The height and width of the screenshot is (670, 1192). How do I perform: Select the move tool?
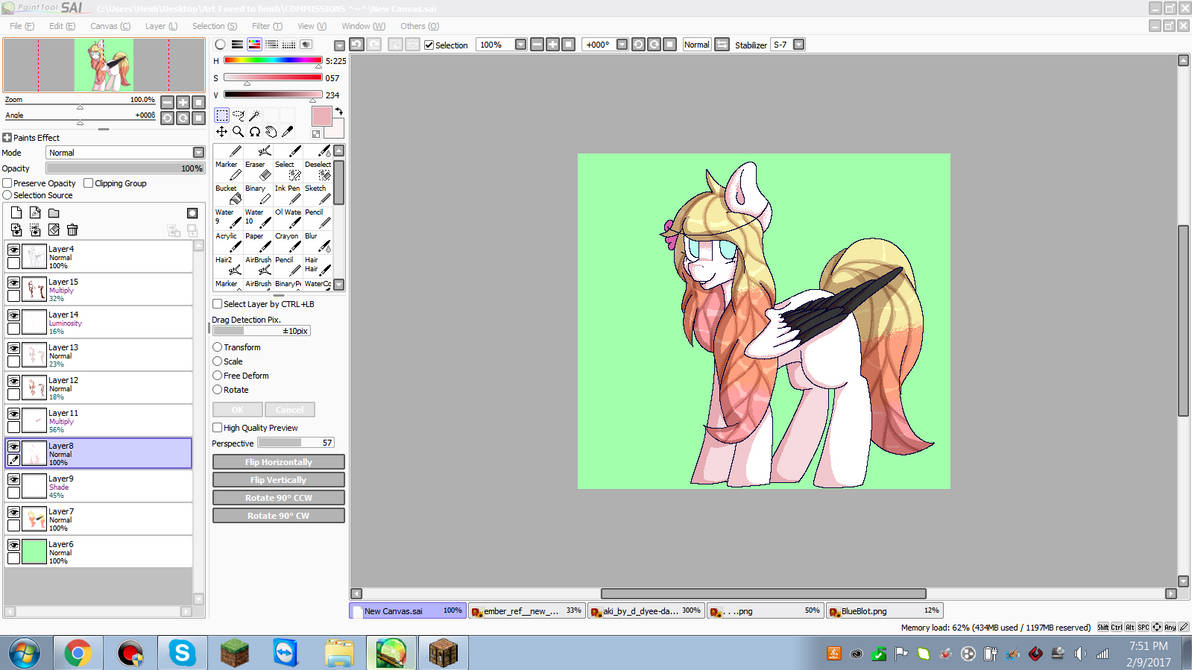[x=222, y=132]
